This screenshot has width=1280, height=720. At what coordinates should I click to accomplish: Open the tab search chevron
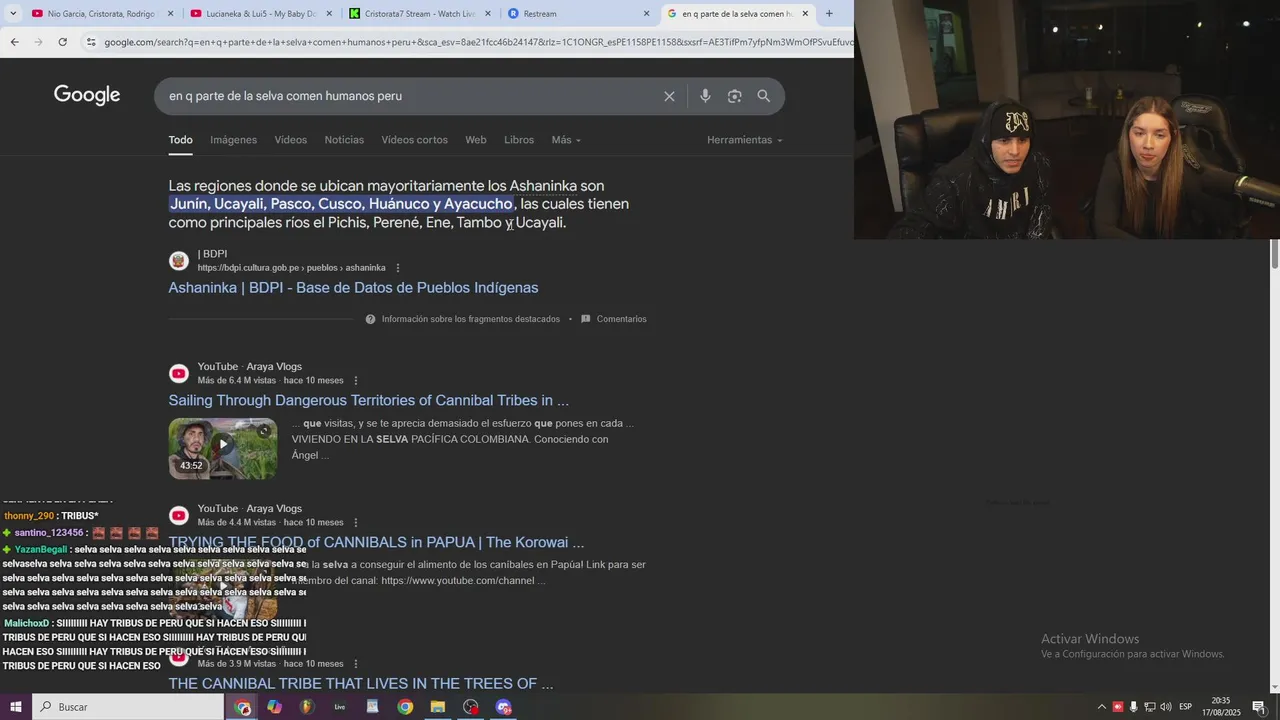coord(13,14)
